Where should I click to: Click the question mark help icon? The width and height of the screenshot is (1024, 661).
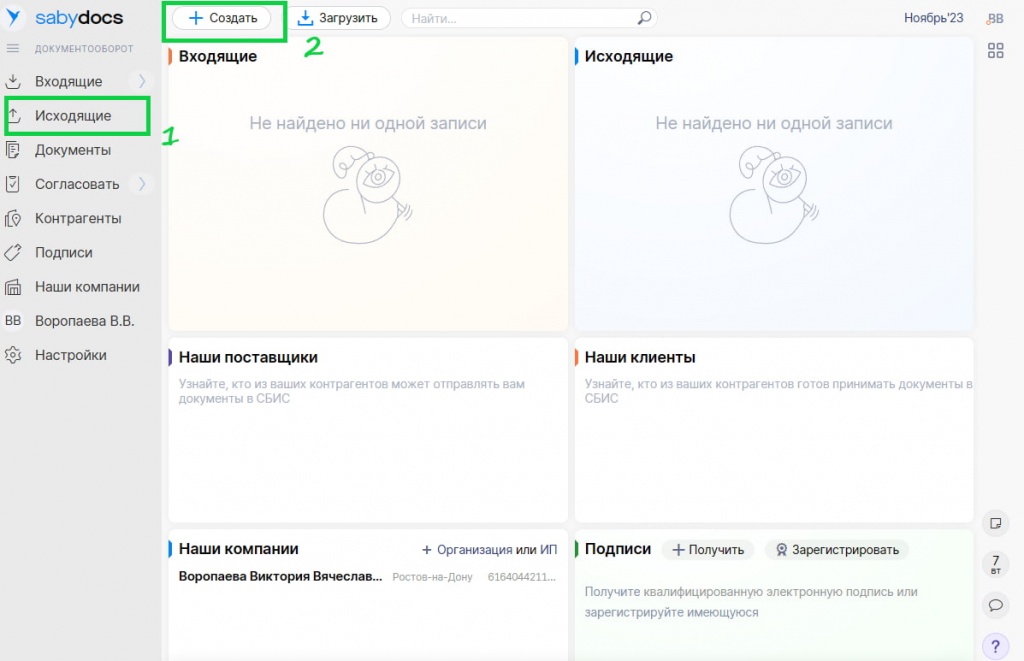[x=995, y=645]
